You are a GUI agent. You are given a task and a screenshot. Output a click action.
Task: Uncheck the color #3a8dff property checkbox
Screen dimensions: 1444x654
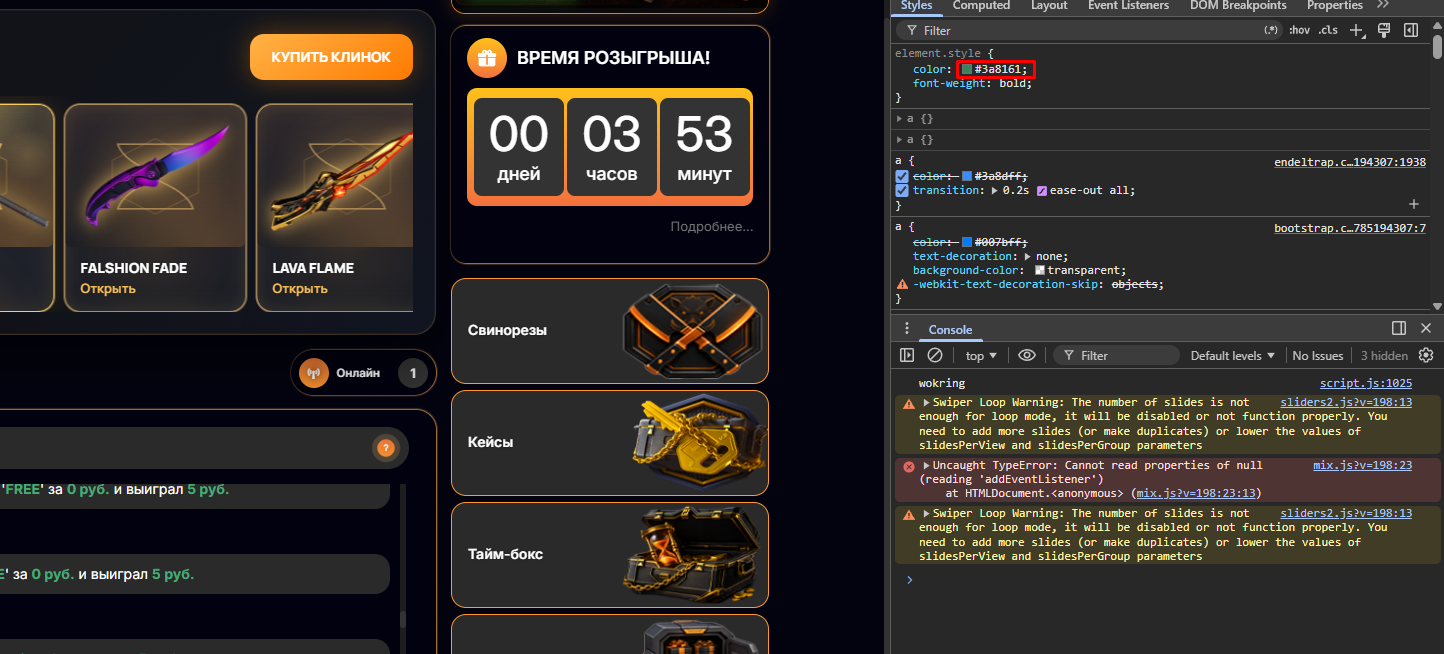coord(902,176)
